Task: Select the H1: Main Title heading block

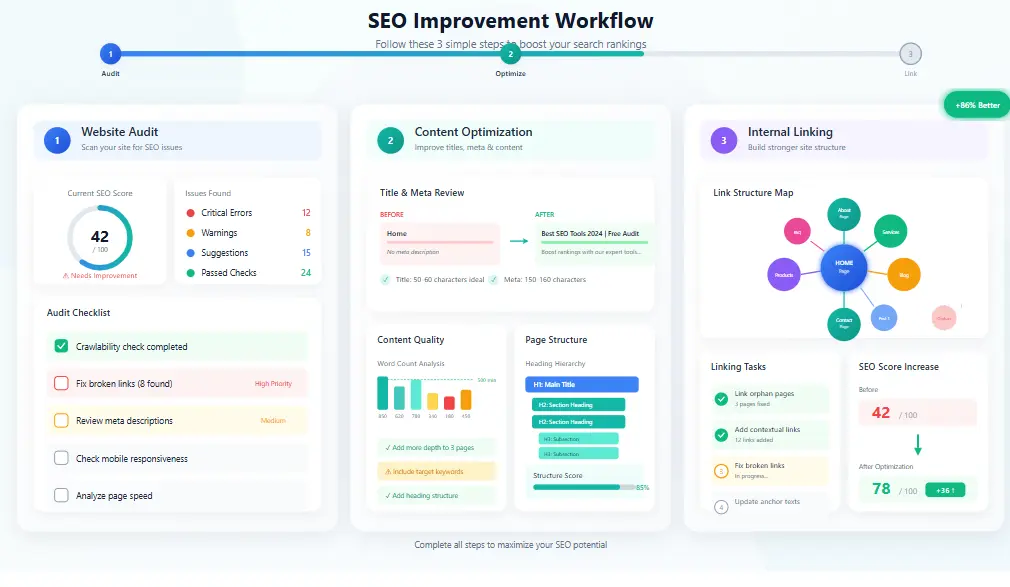Action: tap(581, 384)
